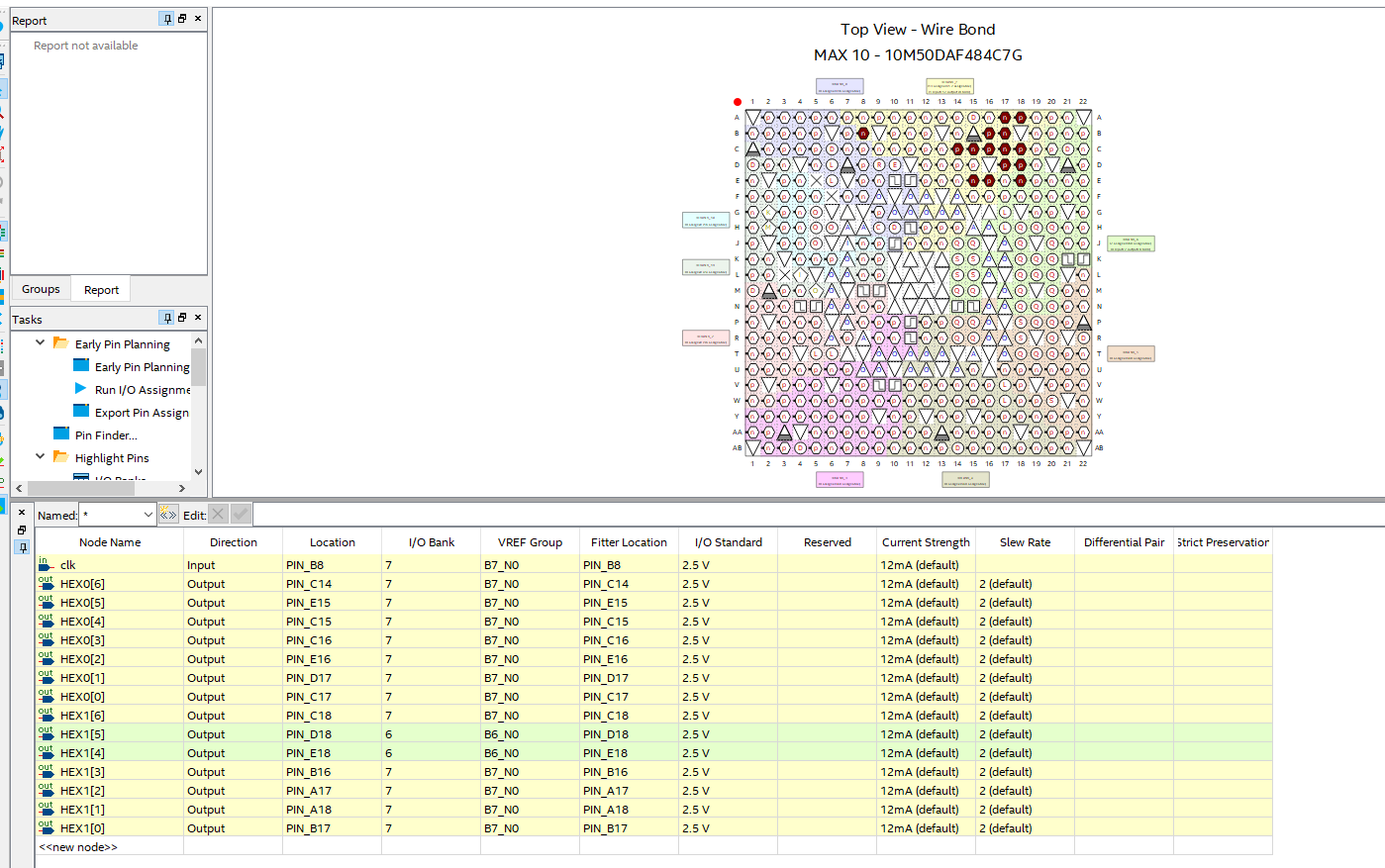Close the Tasks panel
The width and height of the screenshot is (1385, 868).
(198, 318)
